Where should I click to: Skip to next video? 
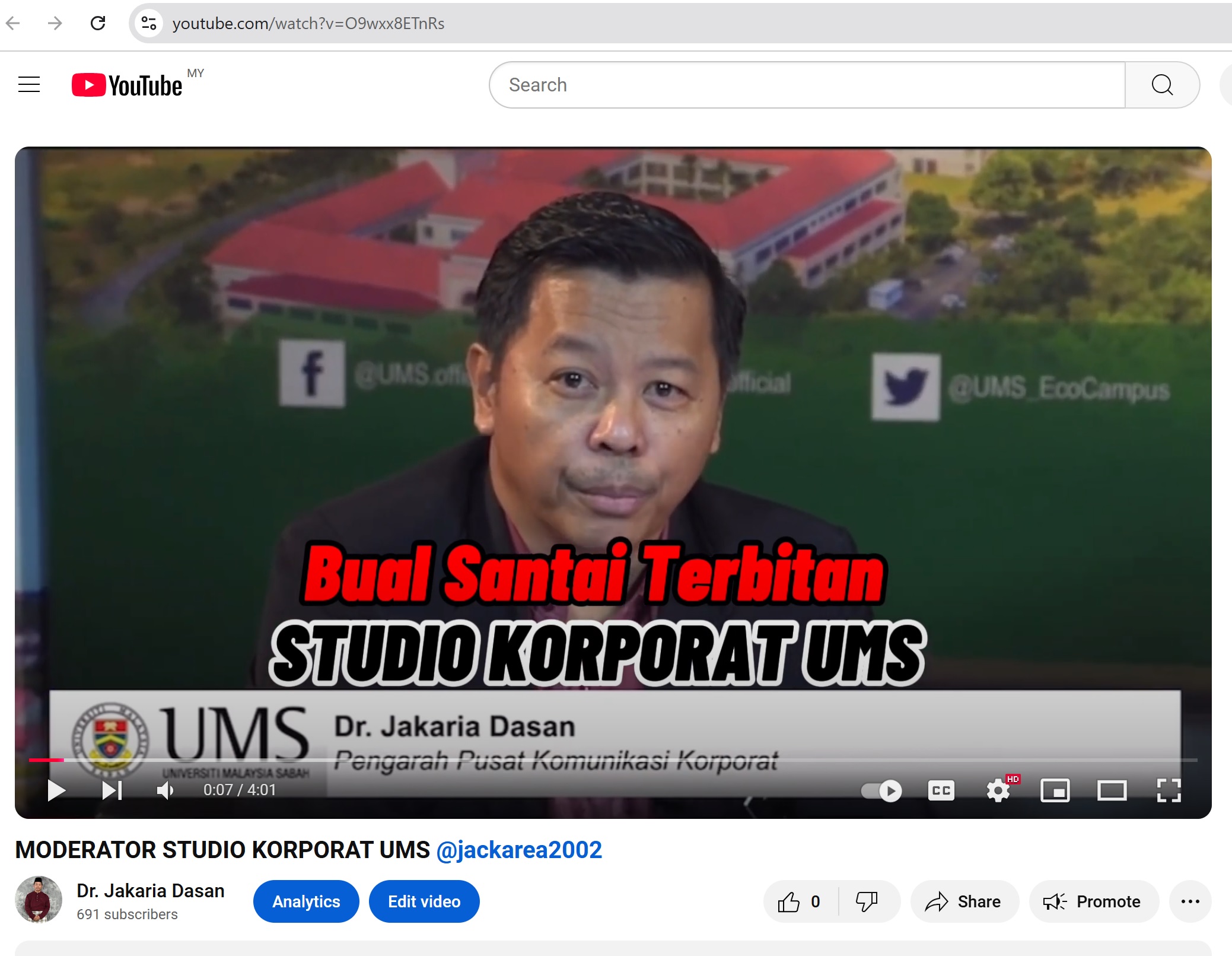tap(112, 790)
